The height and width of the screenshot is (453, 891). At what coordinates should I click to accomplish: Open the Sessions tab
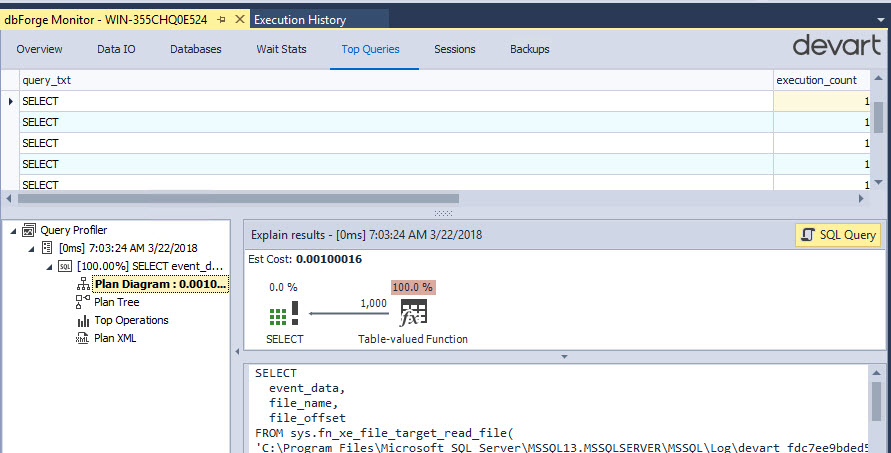coord(454,49)
